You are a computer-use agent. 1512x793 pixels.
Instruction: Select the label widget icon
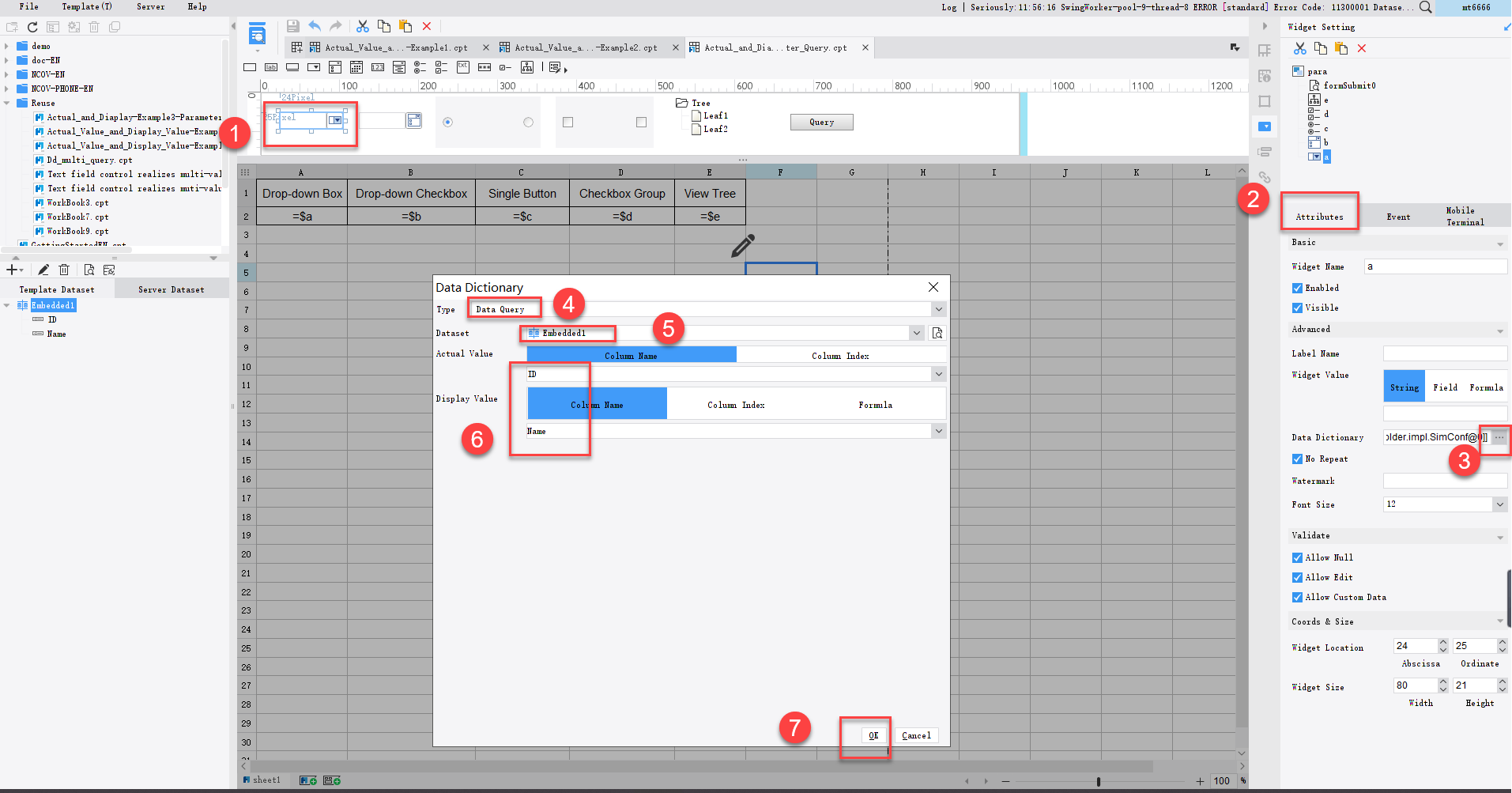[x=271, y=67]
